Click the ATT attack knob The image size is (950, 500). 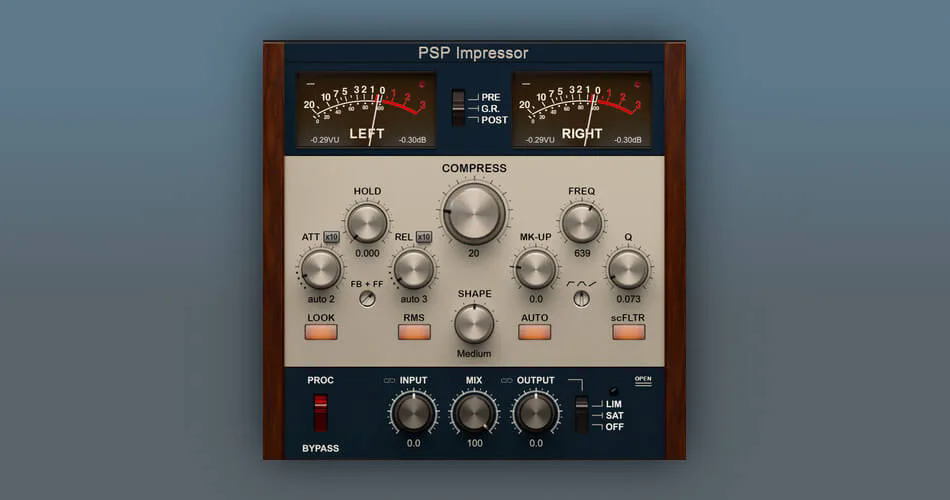[321, 269]
